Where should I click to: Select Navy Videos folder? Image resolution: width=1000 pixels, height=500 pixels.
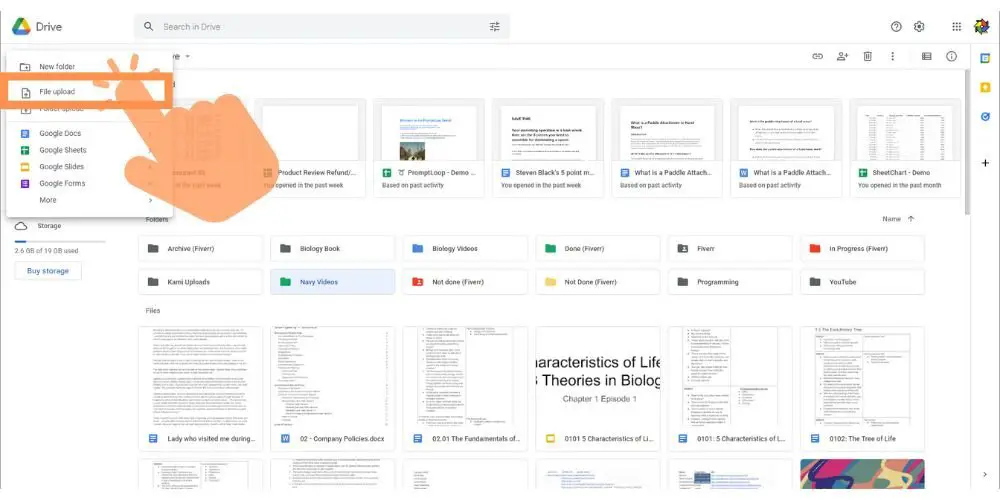click(x=332, y=282)
